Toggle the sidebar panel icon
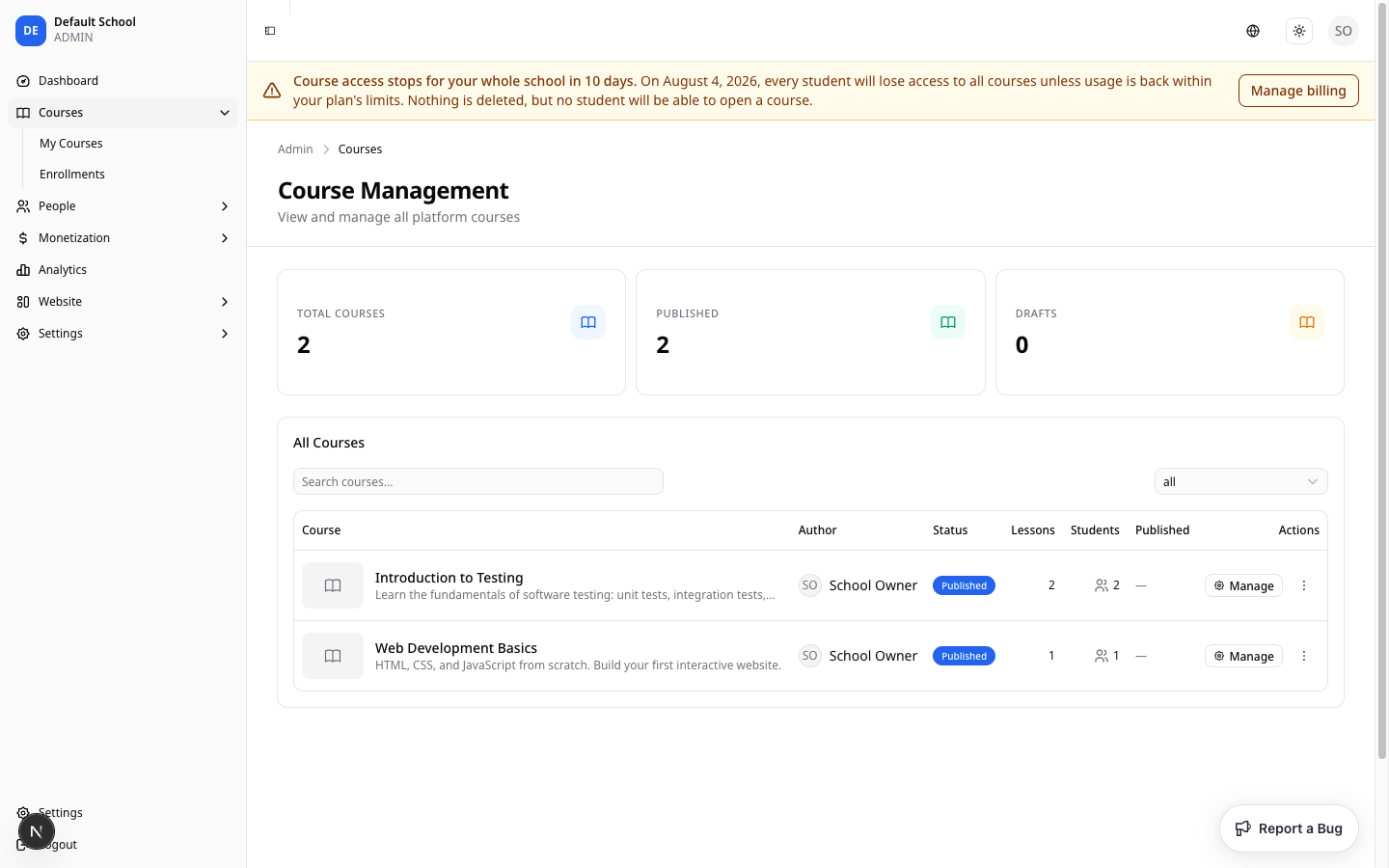 (270, 31)
